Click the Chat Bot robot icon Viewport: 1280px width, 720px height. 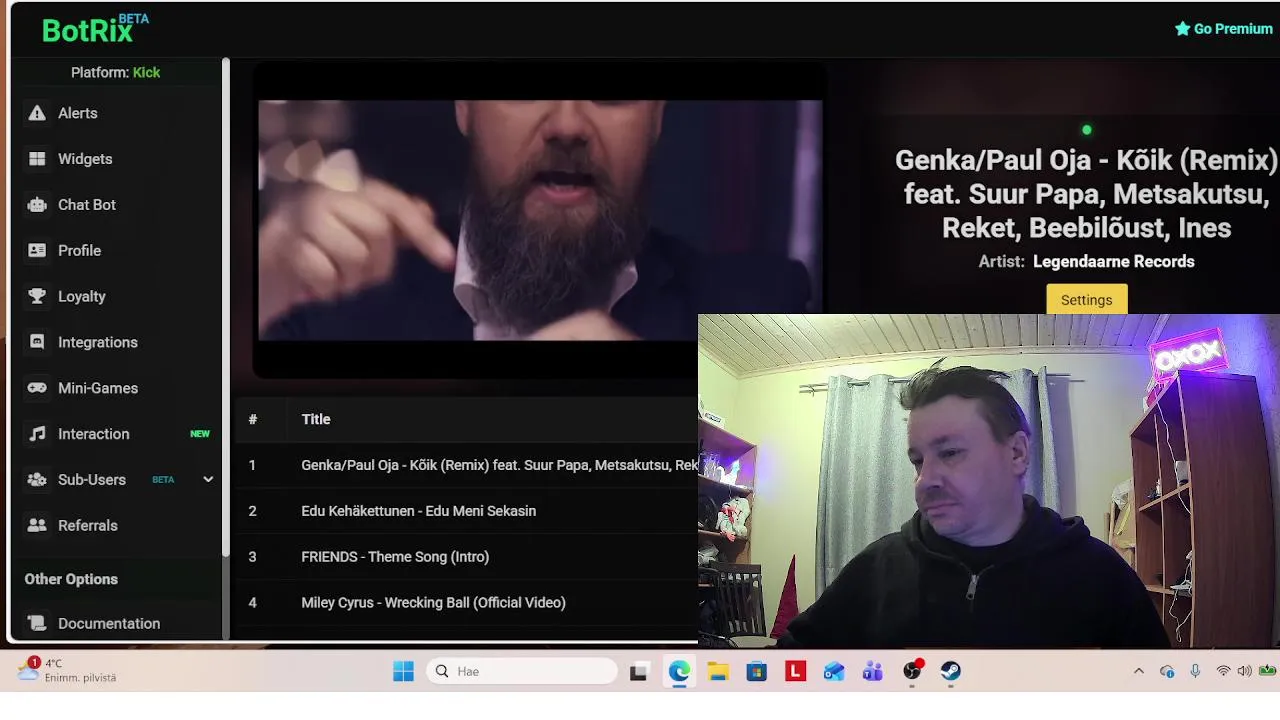click(37, 205)
